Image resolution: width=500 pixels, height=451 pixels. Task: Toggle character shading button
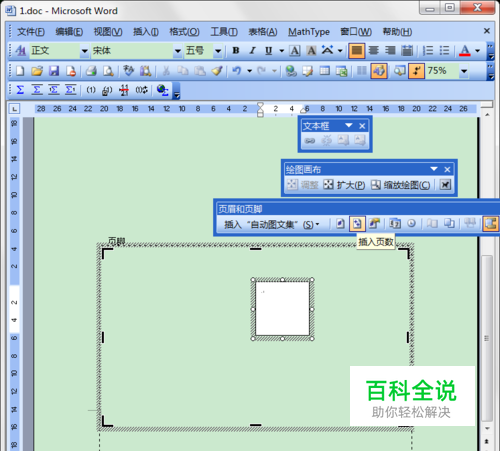[311, 51]
